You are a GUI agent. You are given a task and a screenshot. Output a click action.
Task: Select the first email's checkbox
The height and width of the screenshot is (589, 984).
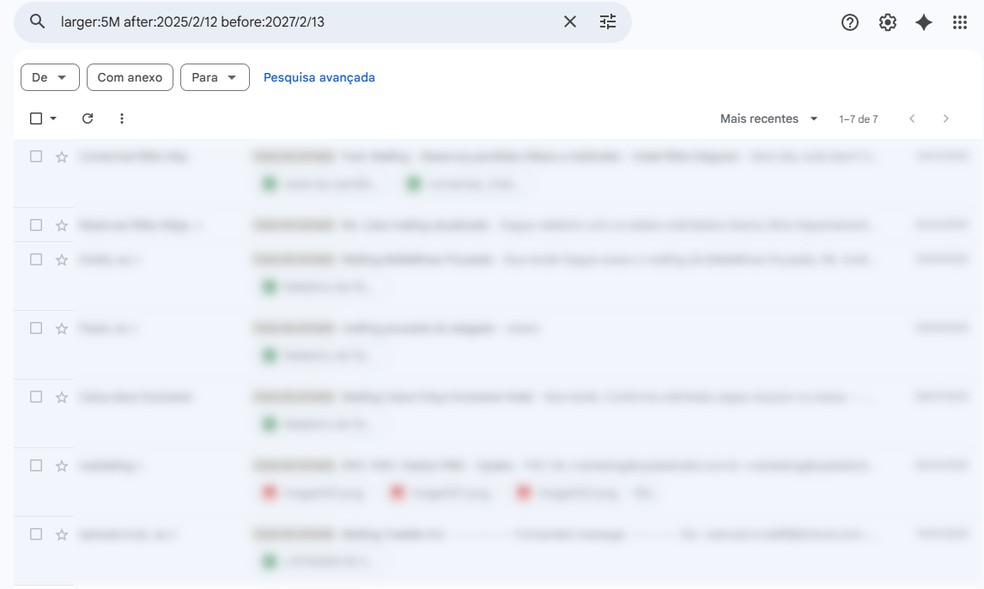coord(36,156)
